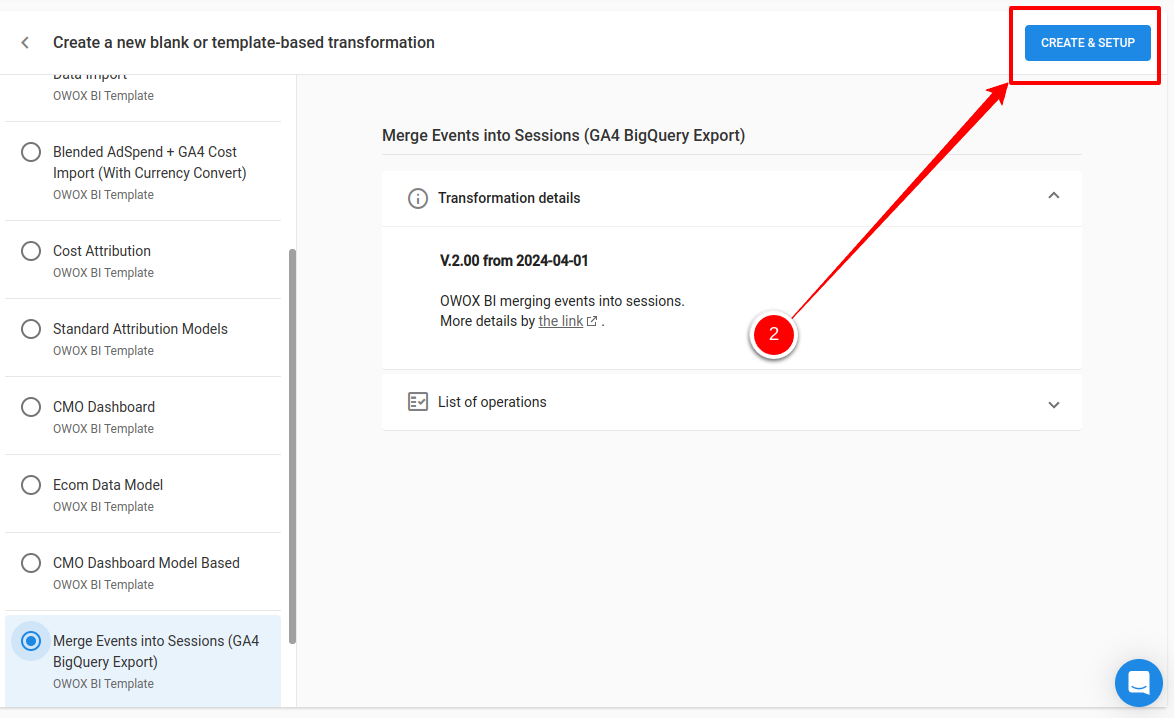Screen dimensions: 1174x718
Task: Select the CMO Dashboard template radio button
Action: click(30, 407)
